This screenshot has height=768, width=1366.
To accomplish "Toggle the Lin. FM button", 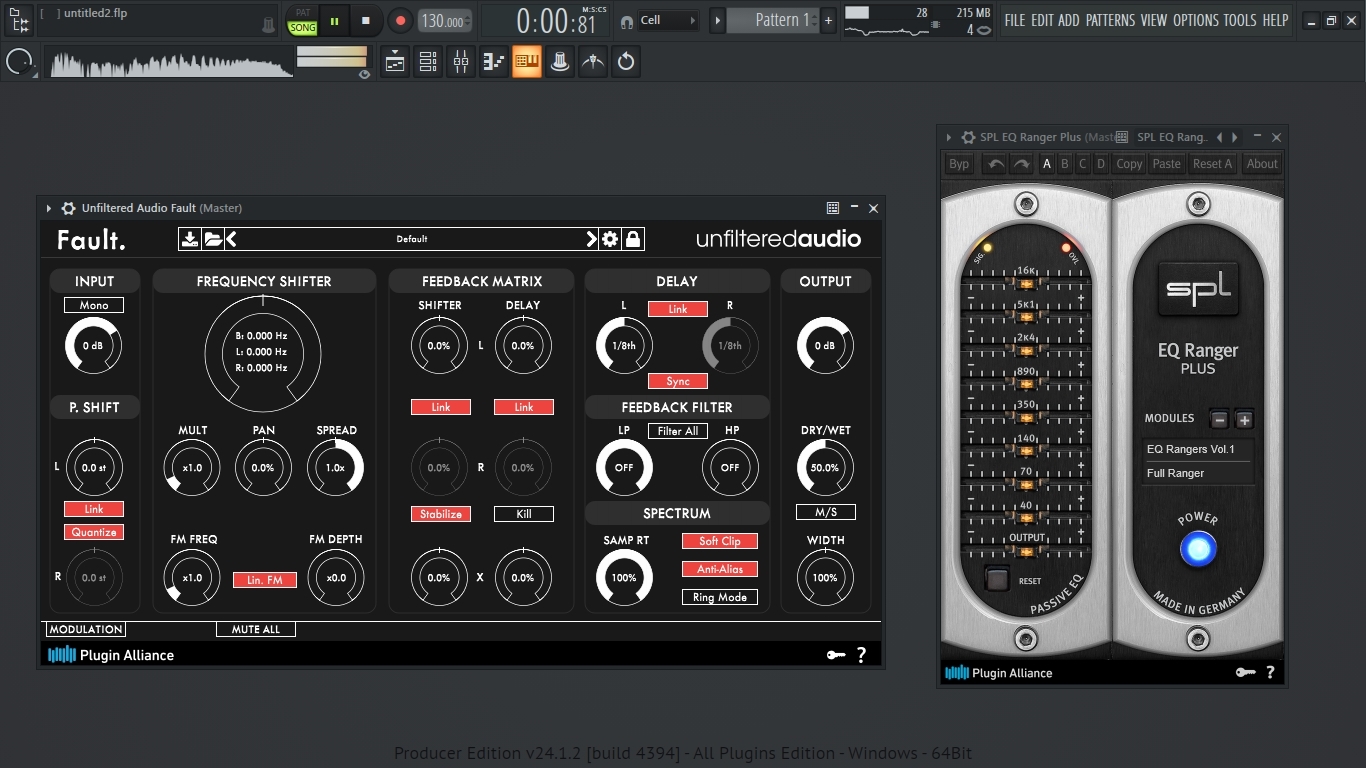I will pyautogui.click(x=265, y=580).
